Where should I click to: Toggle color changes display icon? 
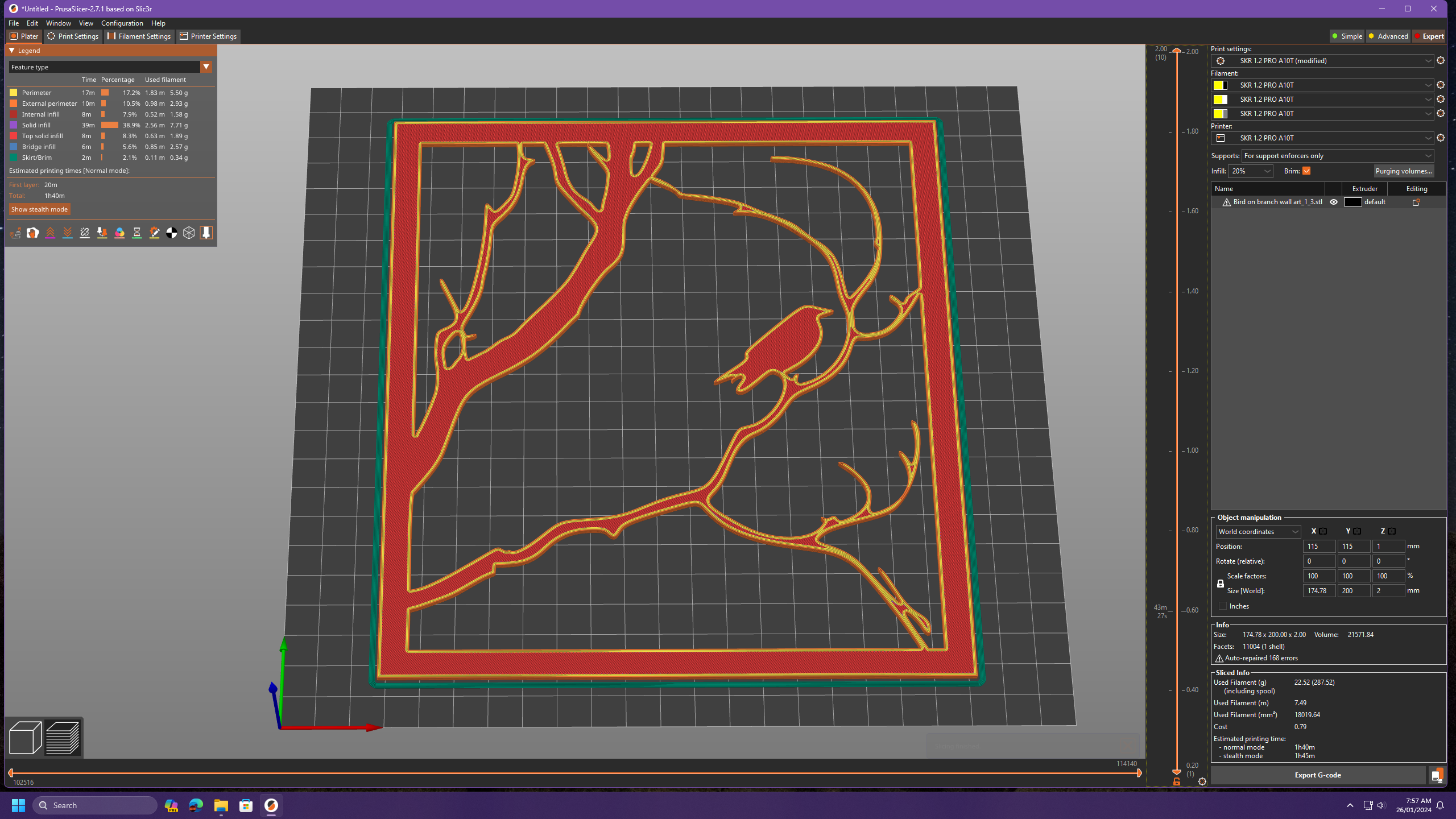(119, 233)
